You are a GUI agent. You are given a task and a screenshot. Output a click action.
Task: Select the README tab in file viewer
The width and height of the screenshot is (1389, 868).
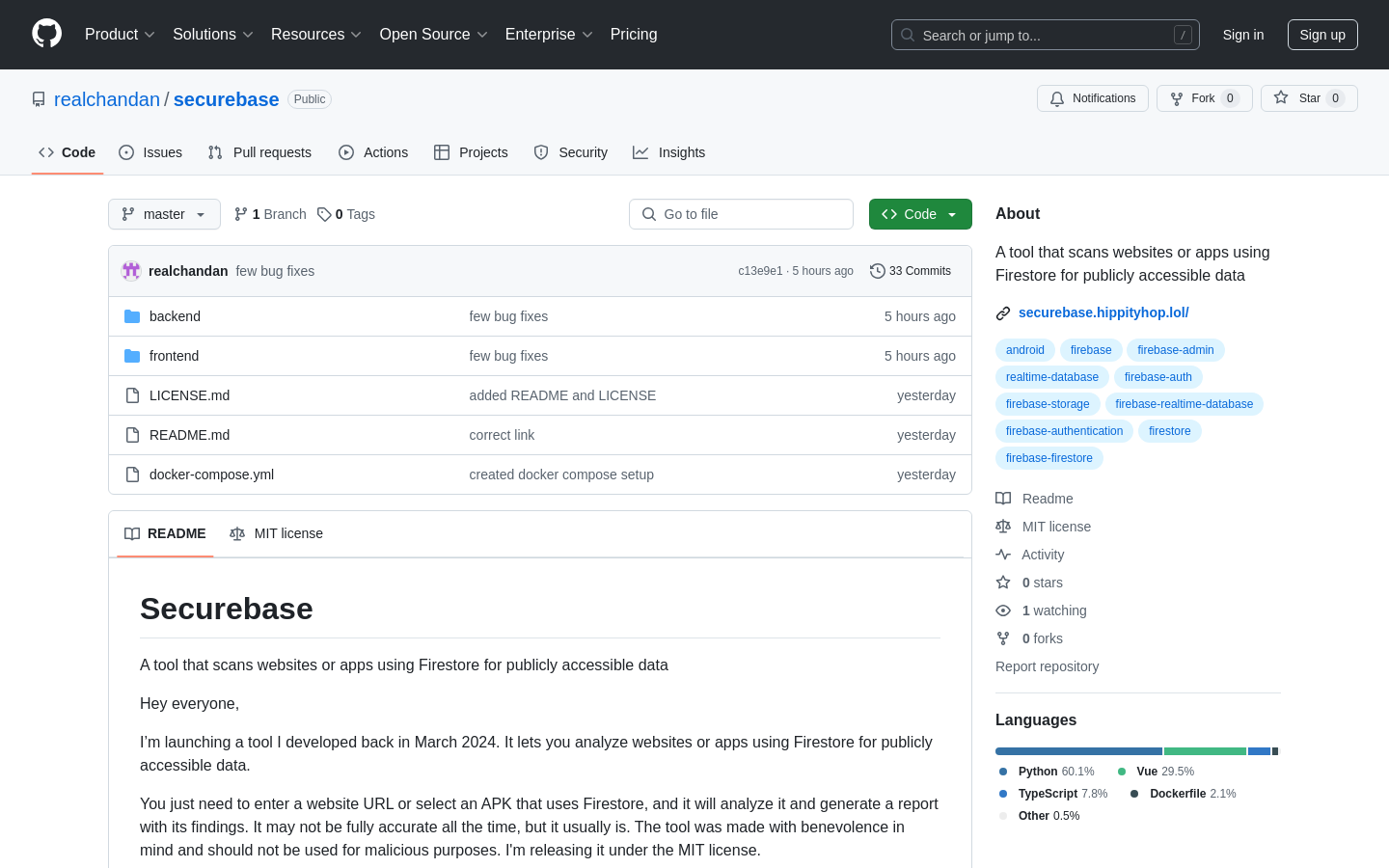coord(165,533)
